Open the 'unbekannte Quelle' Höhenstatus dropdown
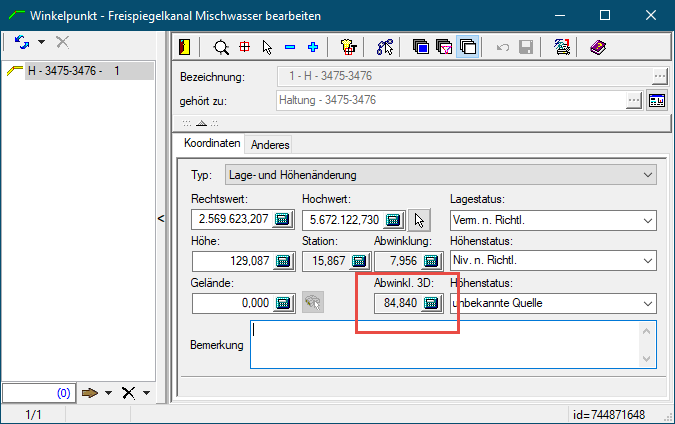Viewport: 675px width, 424px height. pos(647,303)
